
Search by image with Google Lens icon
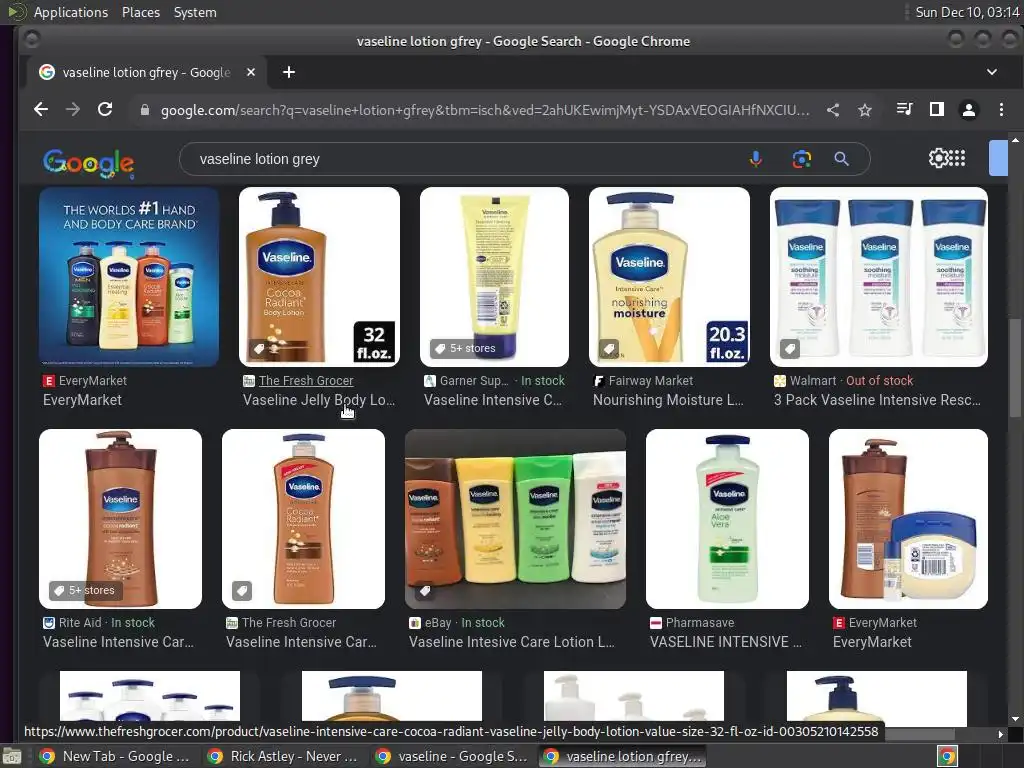point(802,159)
